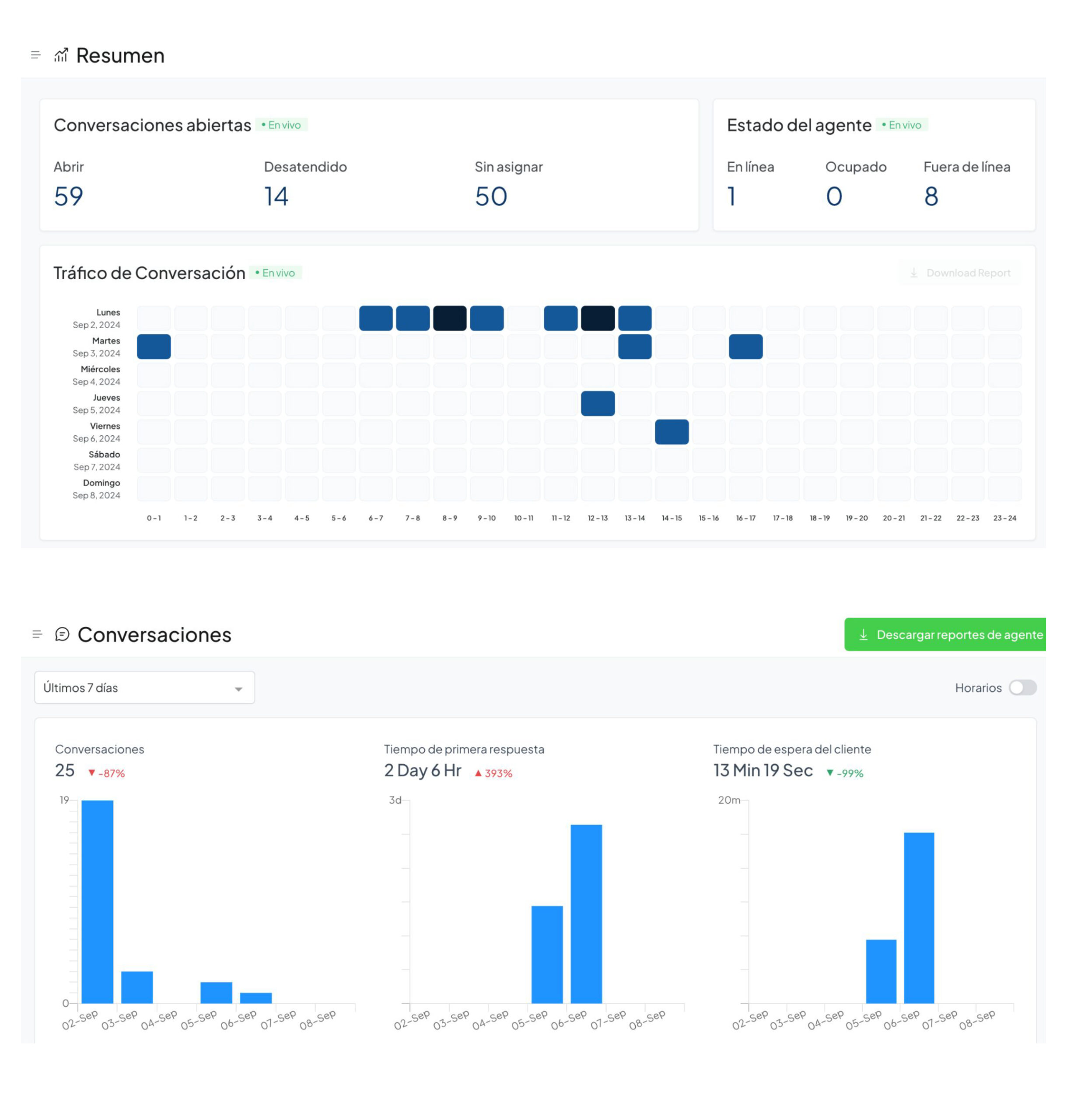Click green down-arrow next to -99%
The image size is (1067, 1120).
(x=830, y=773)
